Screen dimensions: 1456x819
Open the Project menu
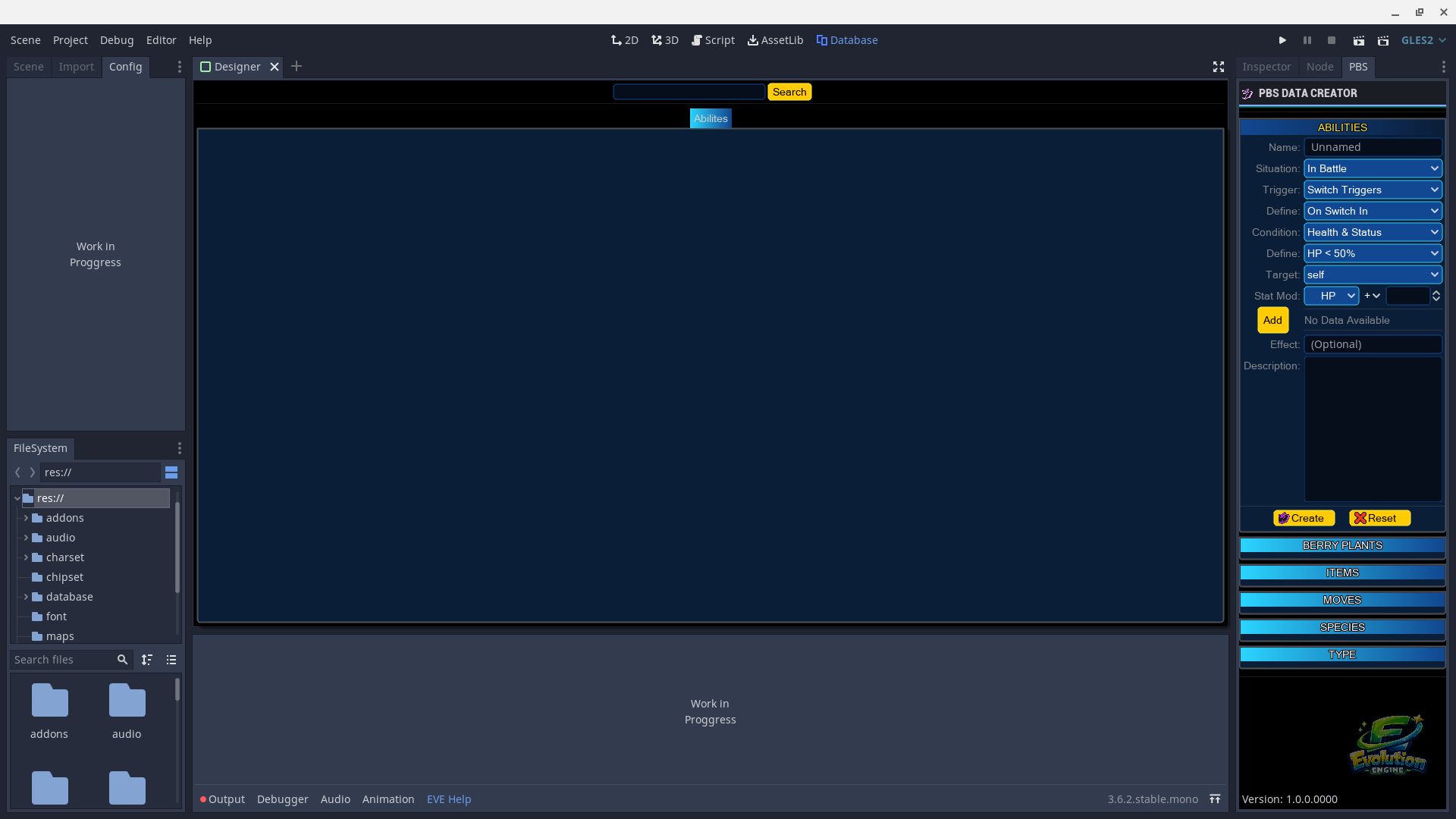[71, 40]
